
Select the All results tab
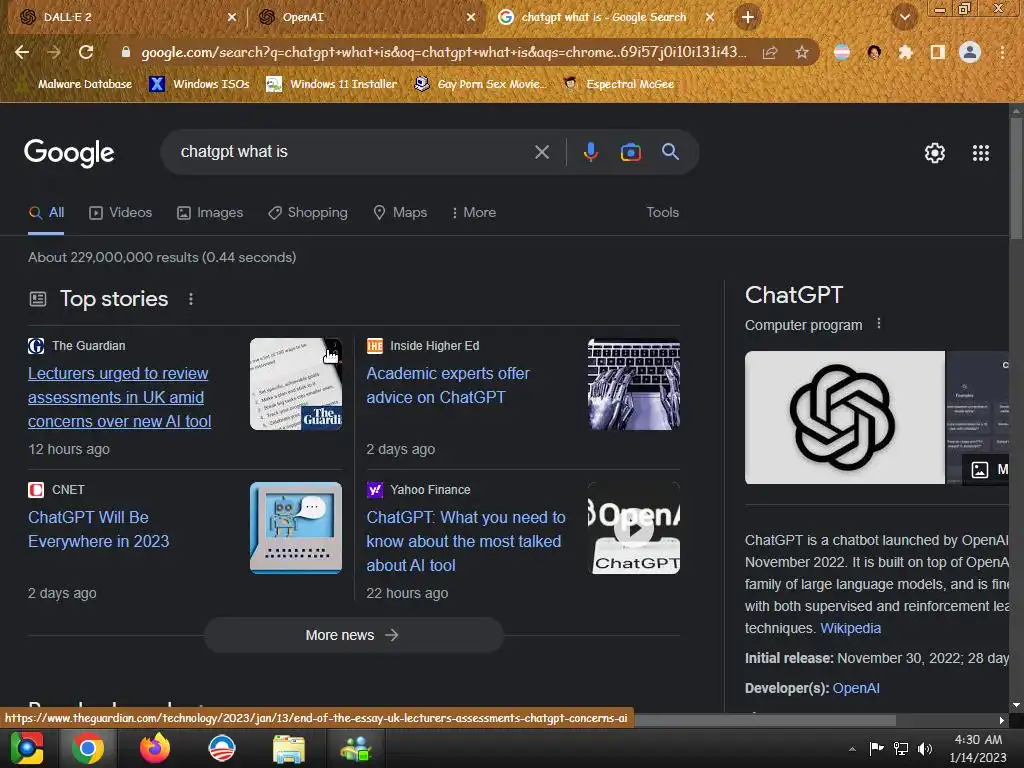pyautogui.click(x=46, y=212)
